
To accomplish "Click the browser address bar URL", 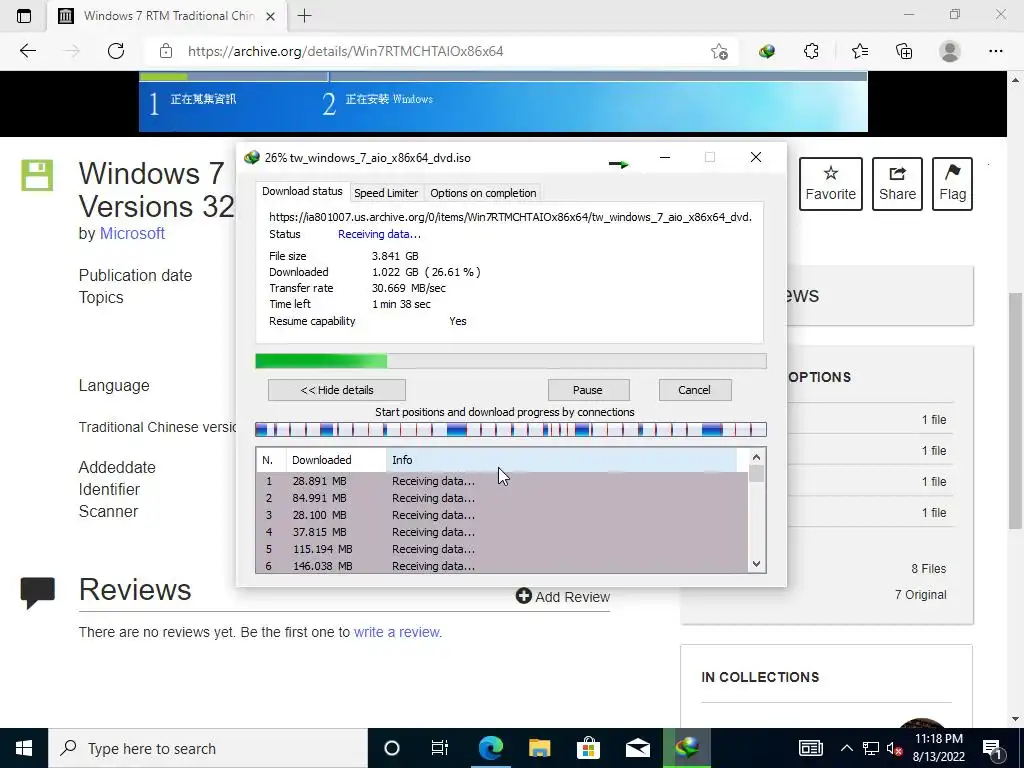I will [x=345, y=51].
